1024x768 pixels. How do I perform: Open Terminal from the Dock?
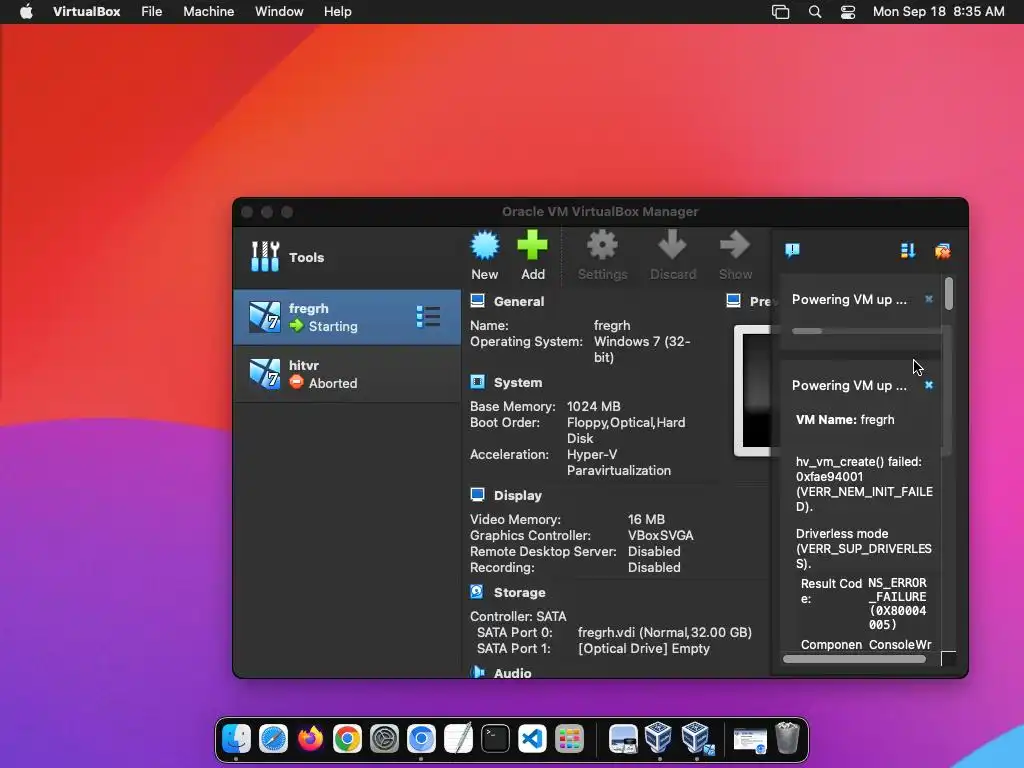[496, 739]
